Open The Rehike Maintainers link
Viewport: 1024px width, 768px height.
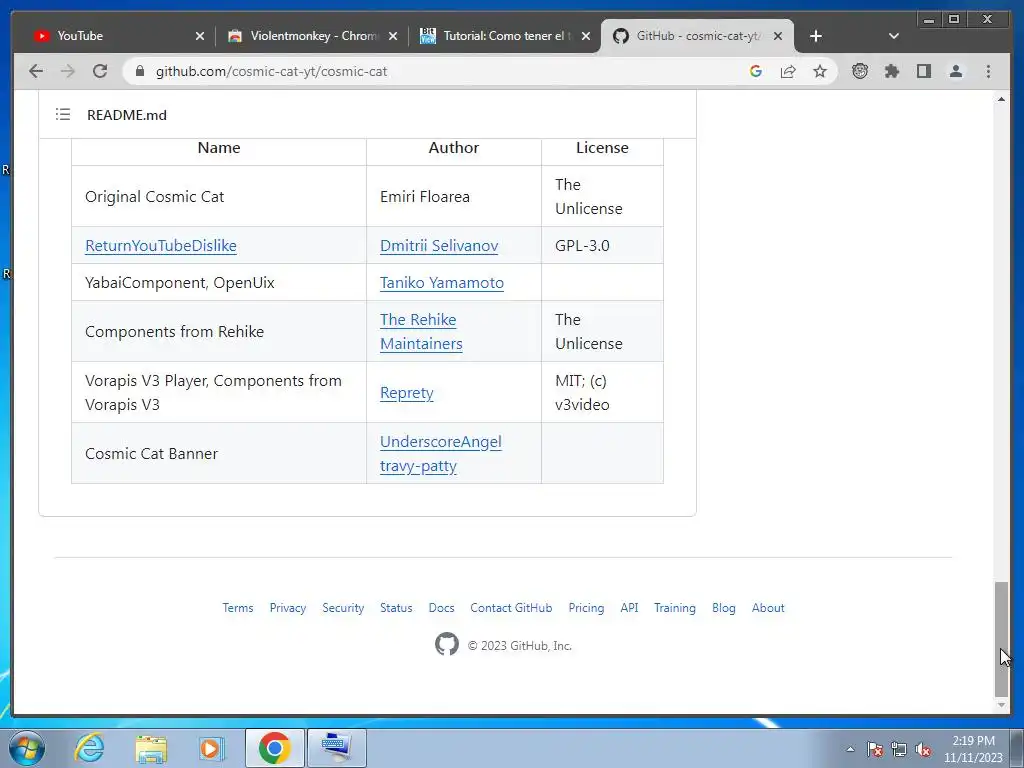coord(421,332)
